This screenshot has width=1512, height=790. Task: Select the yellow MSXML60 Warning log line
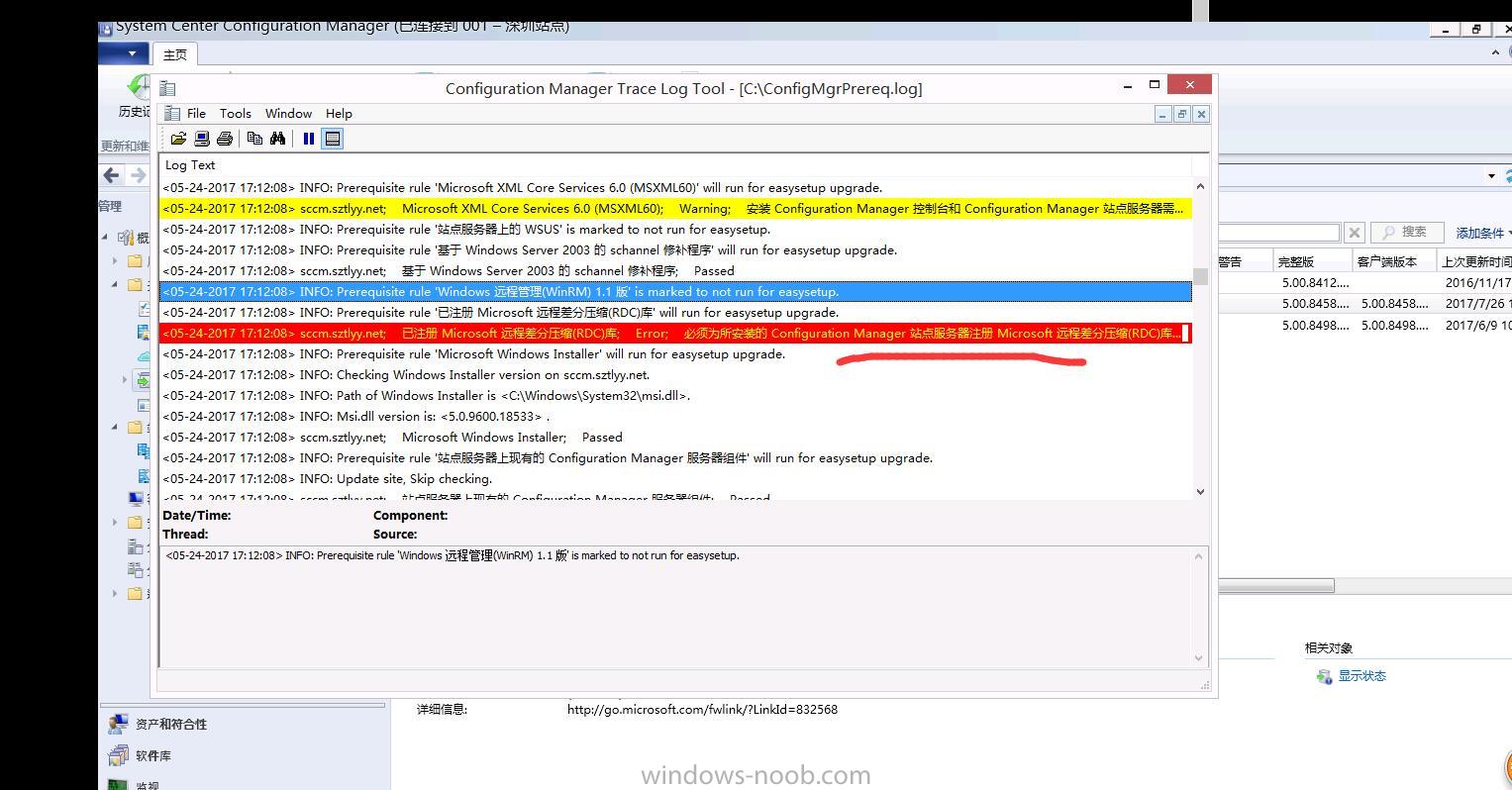click(x=675, y=209)
